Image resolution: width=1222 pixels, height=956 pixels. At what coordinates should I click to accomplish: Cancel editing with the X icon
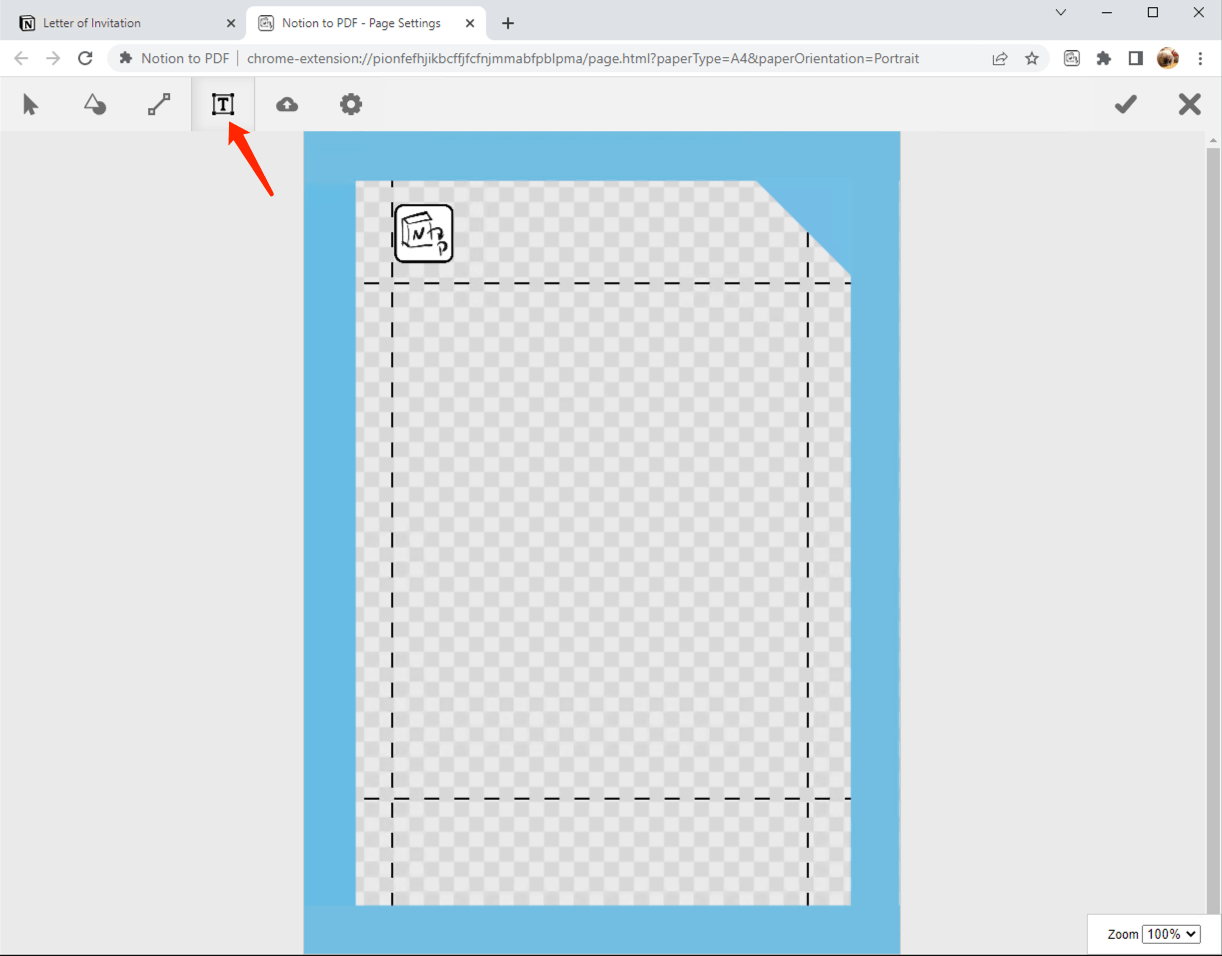(x=1189, y=104)
